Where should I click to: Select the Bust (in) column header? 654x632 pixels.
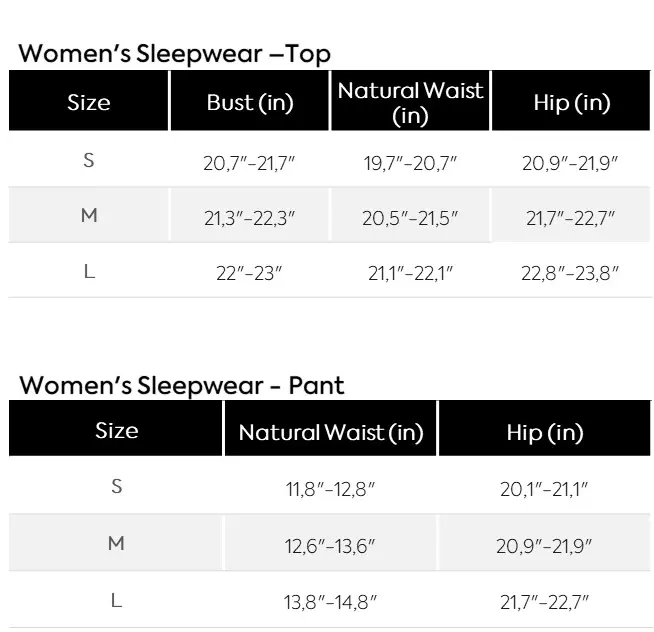[x=250, y=103]
